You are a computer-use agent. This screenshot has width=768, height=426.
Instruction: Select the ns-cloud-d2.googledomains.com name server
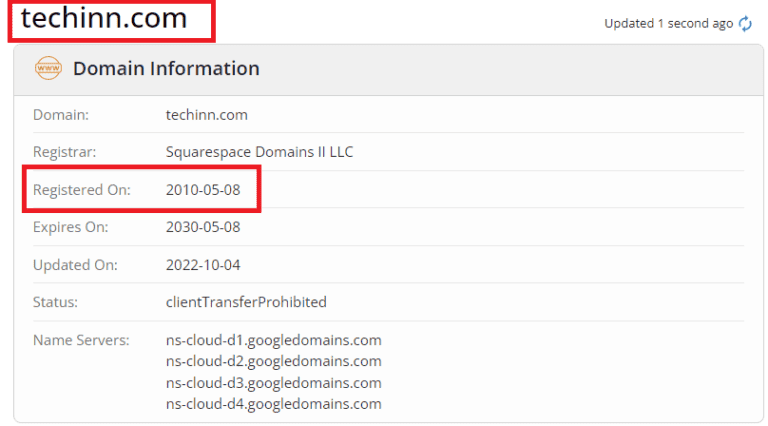coord(273,361)
